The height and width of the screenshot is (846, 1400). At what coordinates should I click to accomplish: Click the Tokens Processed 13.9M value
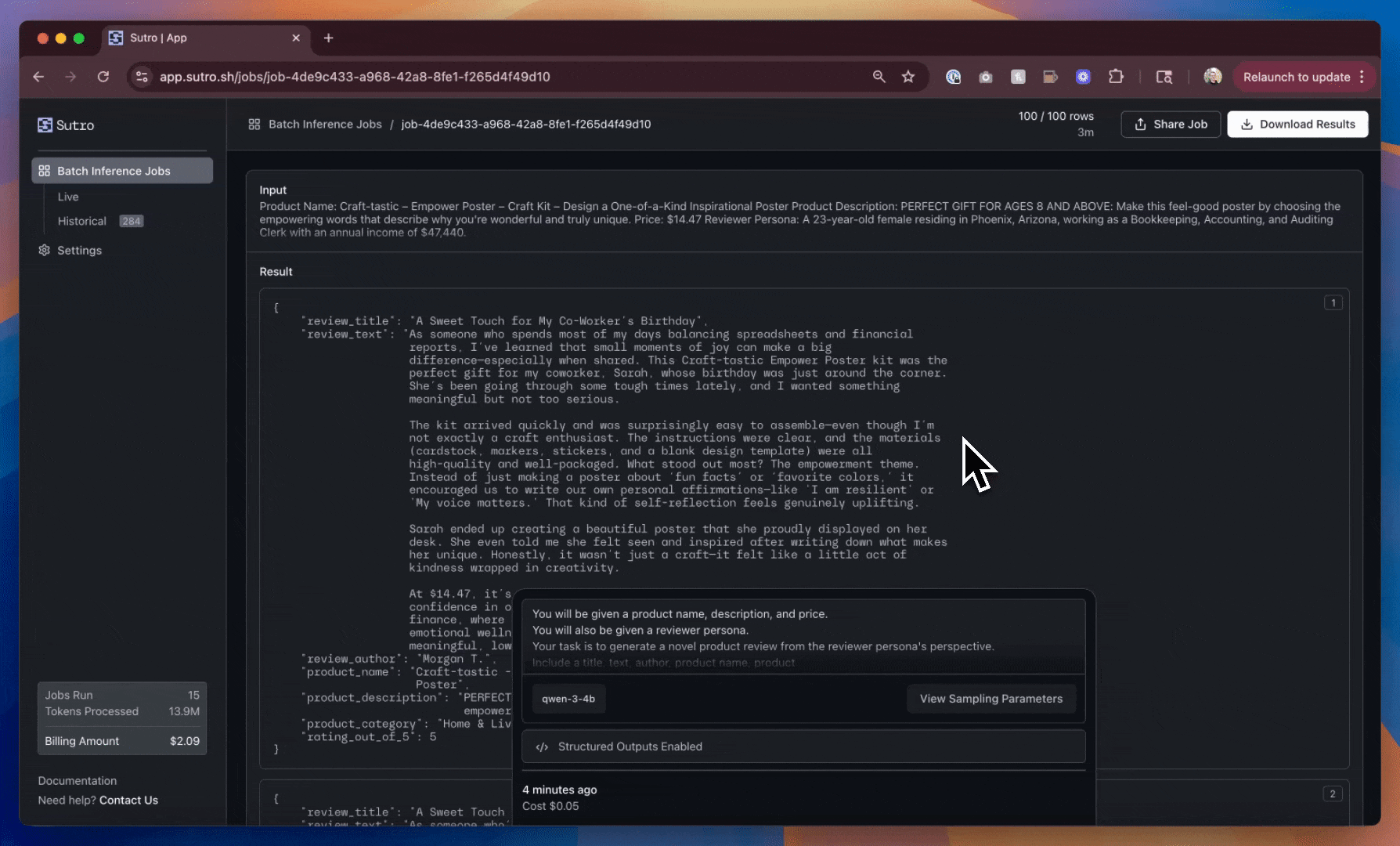pyautogui.click(x=184, y=711)
